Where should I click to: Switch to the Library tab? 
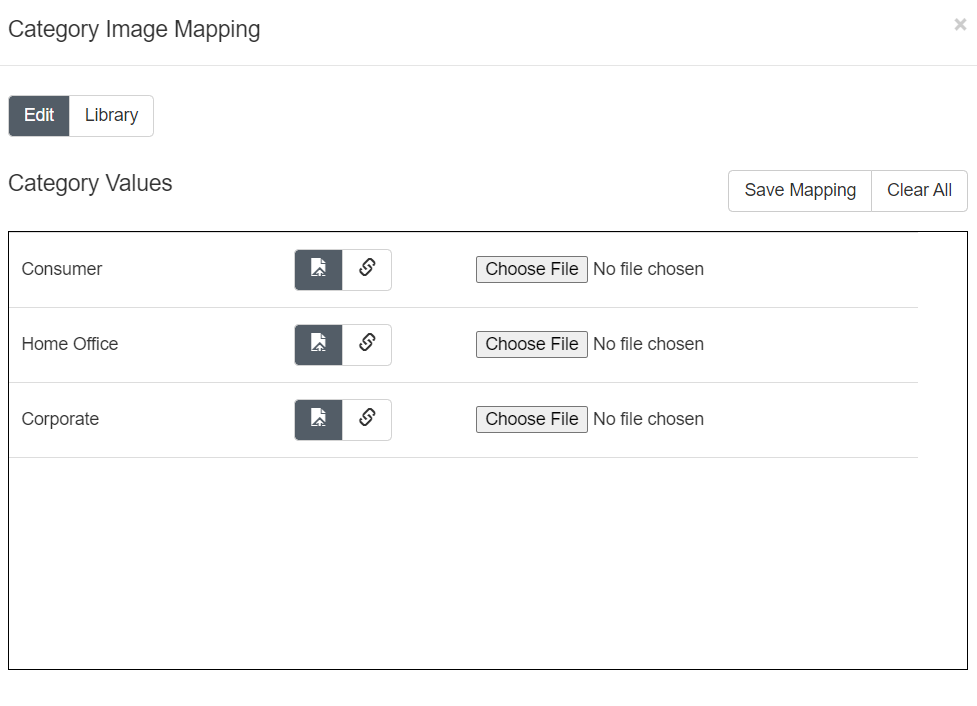pyautogui.click(x=111, y=115)
